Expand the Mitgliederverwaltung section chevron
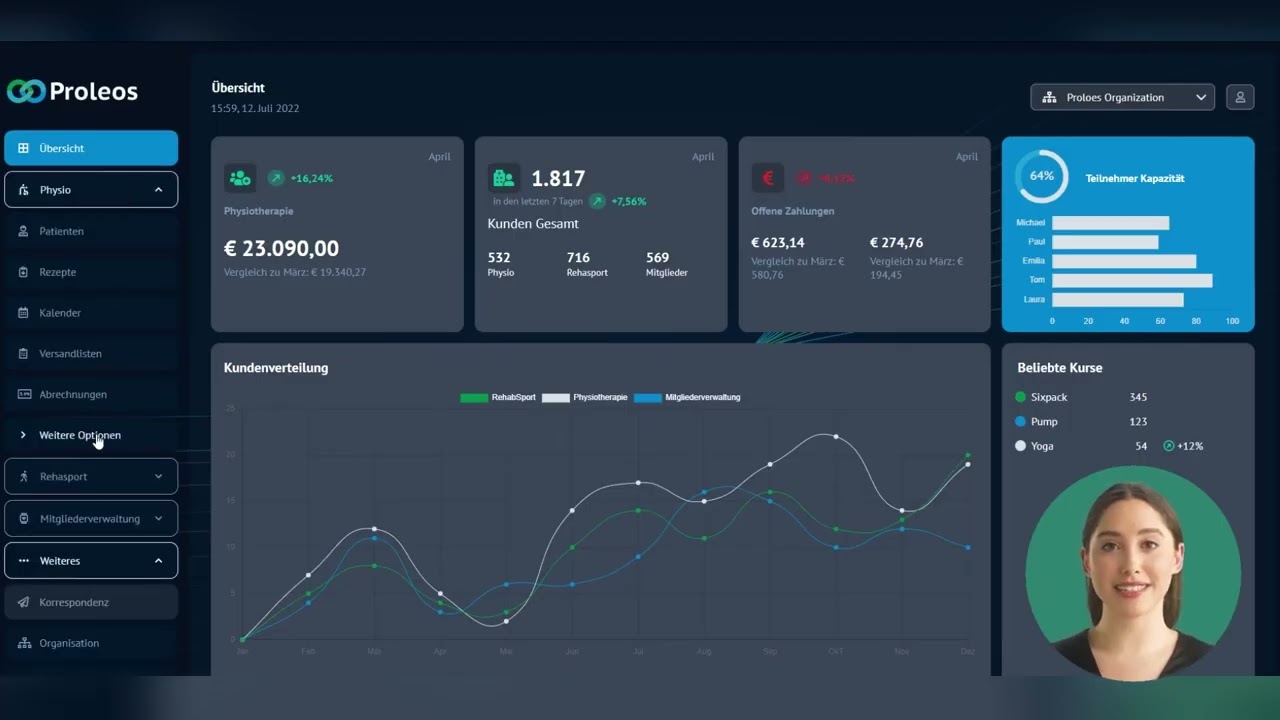Viewport: 1280px width, 720px height. tap(158, 519)
